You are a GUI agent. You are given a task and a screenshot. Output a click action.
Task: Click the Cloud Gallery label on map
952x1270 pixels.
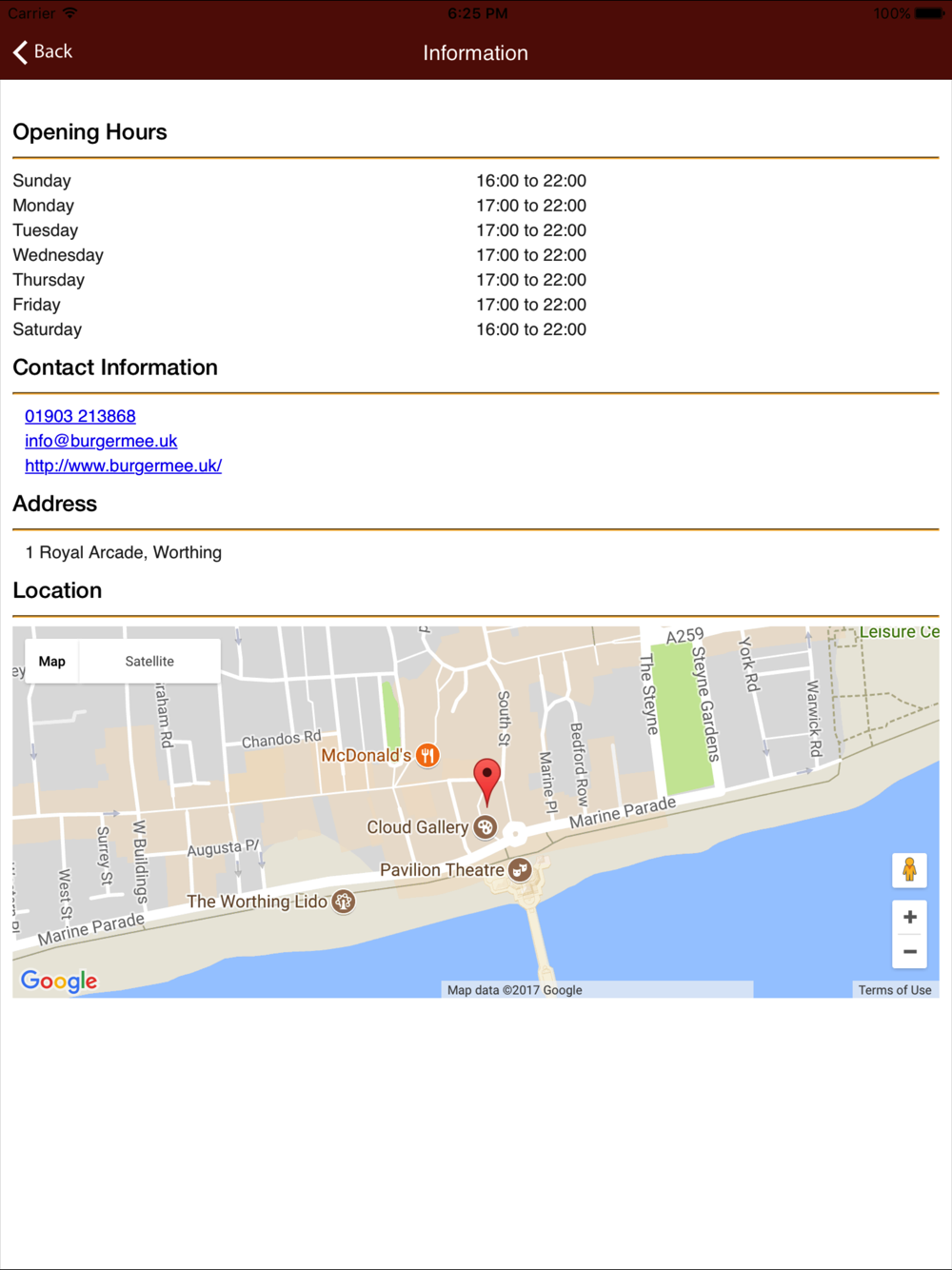pyautogui.click(x=417, y=827)
